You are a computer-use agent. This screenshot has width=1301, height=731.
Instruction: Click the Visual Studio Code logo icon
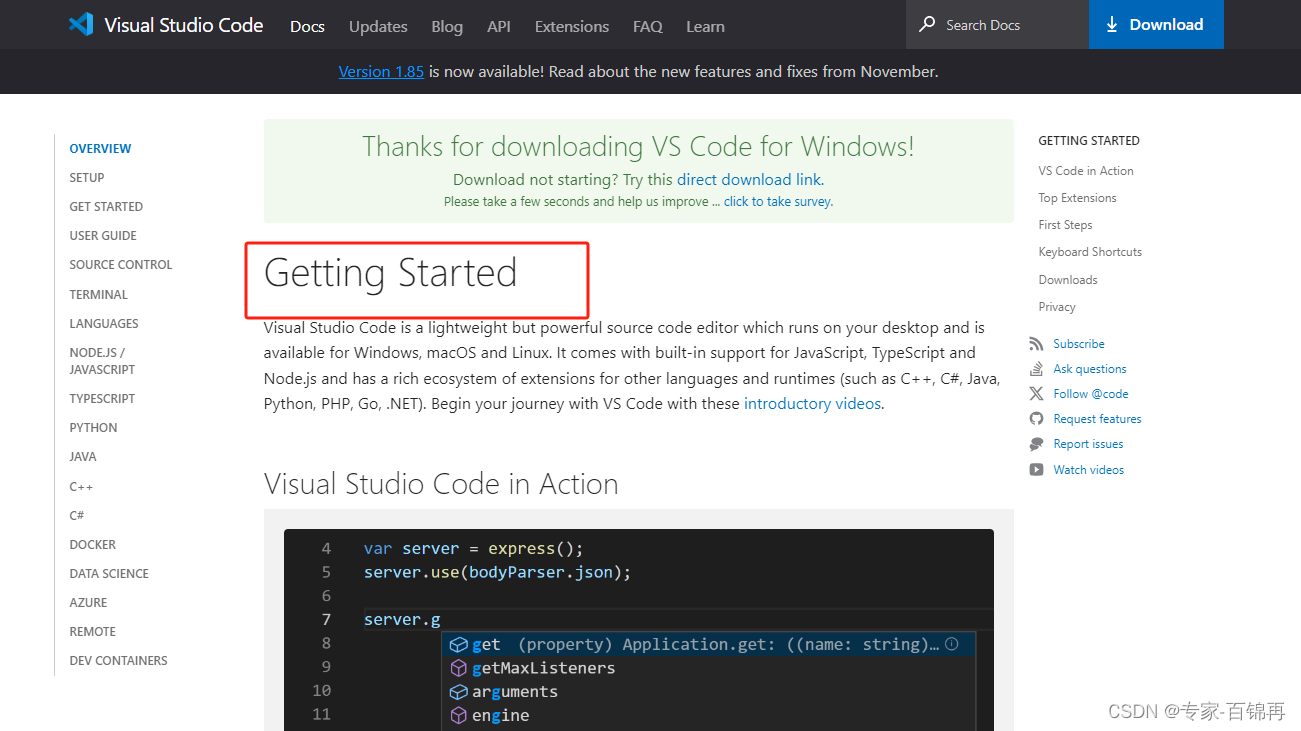point(81,24)
